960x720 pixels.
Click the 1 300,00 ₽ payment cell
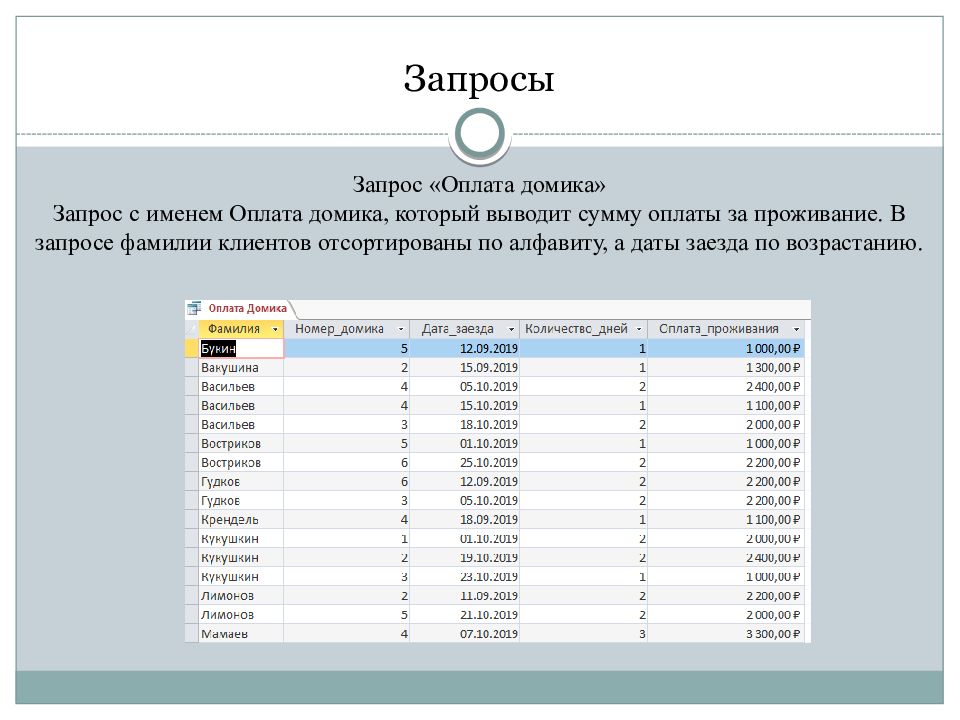click(726, 367)
